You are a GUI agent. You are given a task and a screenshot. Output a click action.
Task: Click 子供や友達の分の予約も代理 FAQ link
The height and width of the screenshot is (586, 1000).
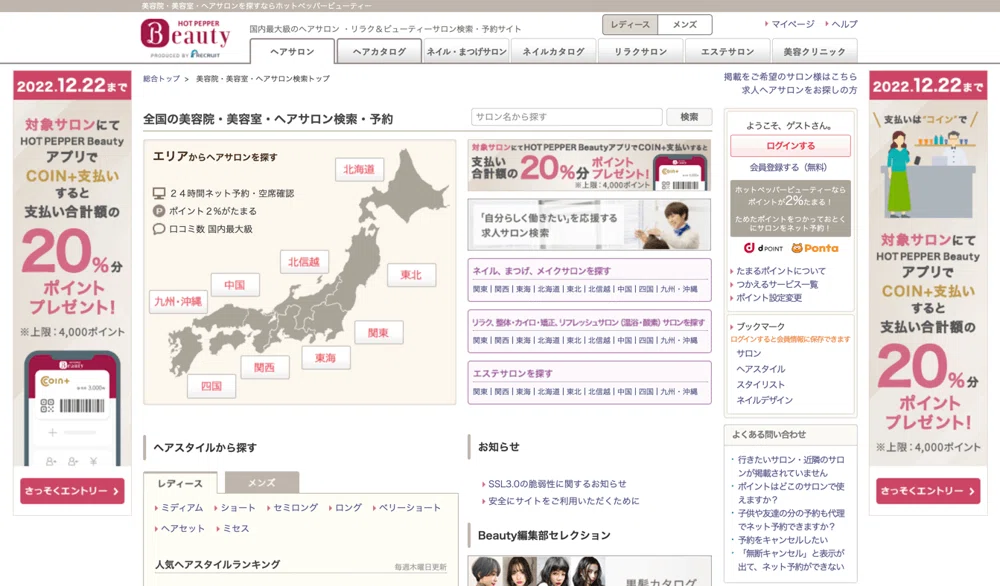(x=791, y=520)
